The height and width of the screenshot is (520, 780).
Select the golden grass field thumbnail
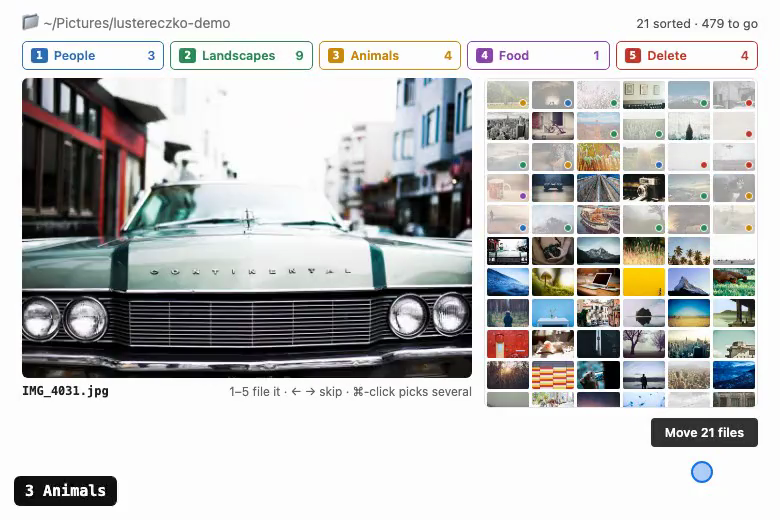coord(644,251)
